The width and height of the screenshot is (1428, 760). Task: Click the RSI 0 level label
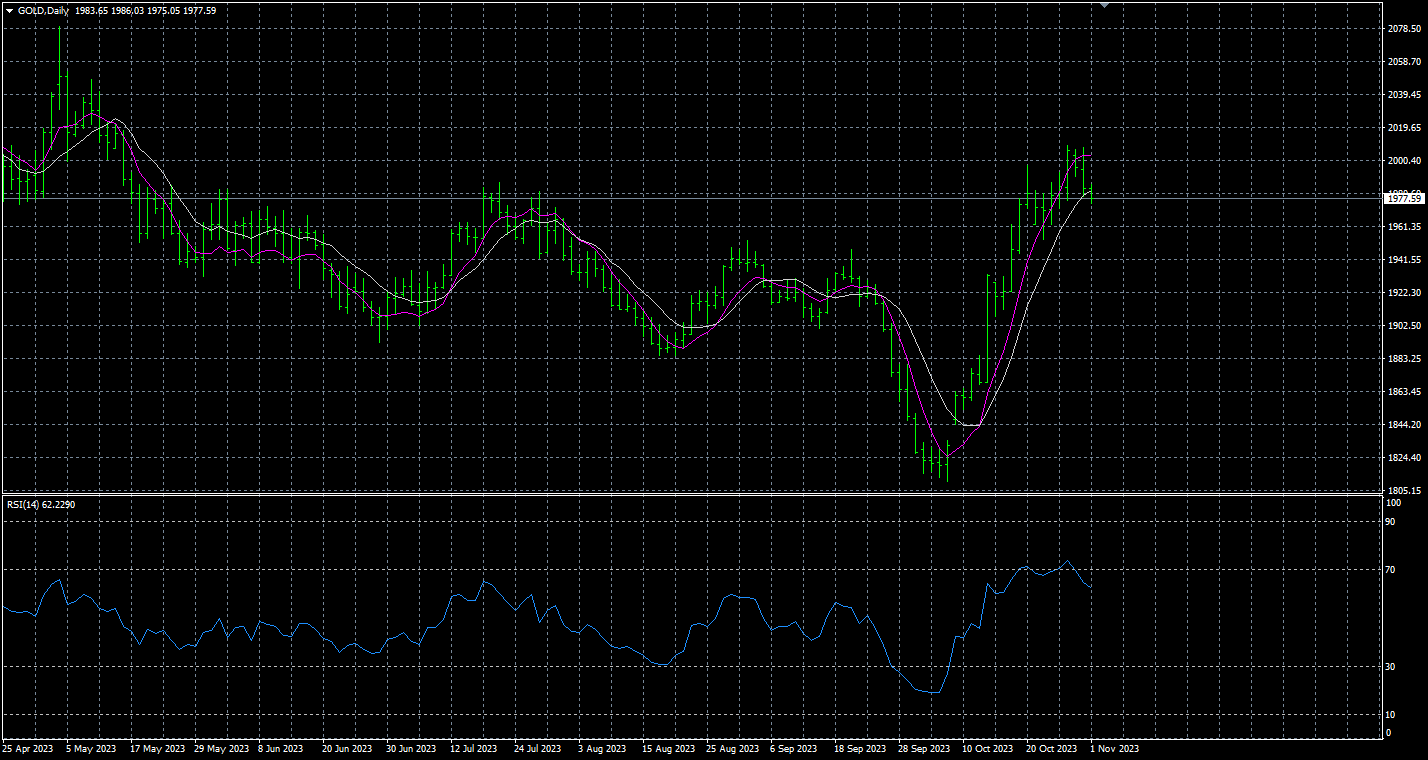click(1388, 733)
